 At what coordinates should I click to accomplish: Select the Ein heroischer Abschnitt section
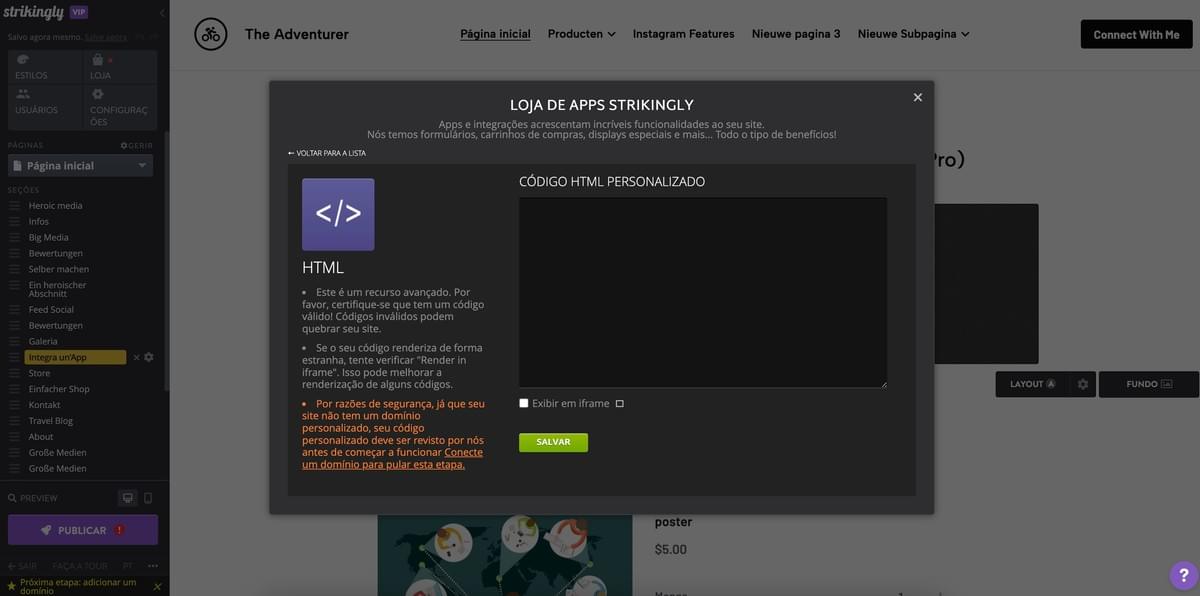(58, 289)
